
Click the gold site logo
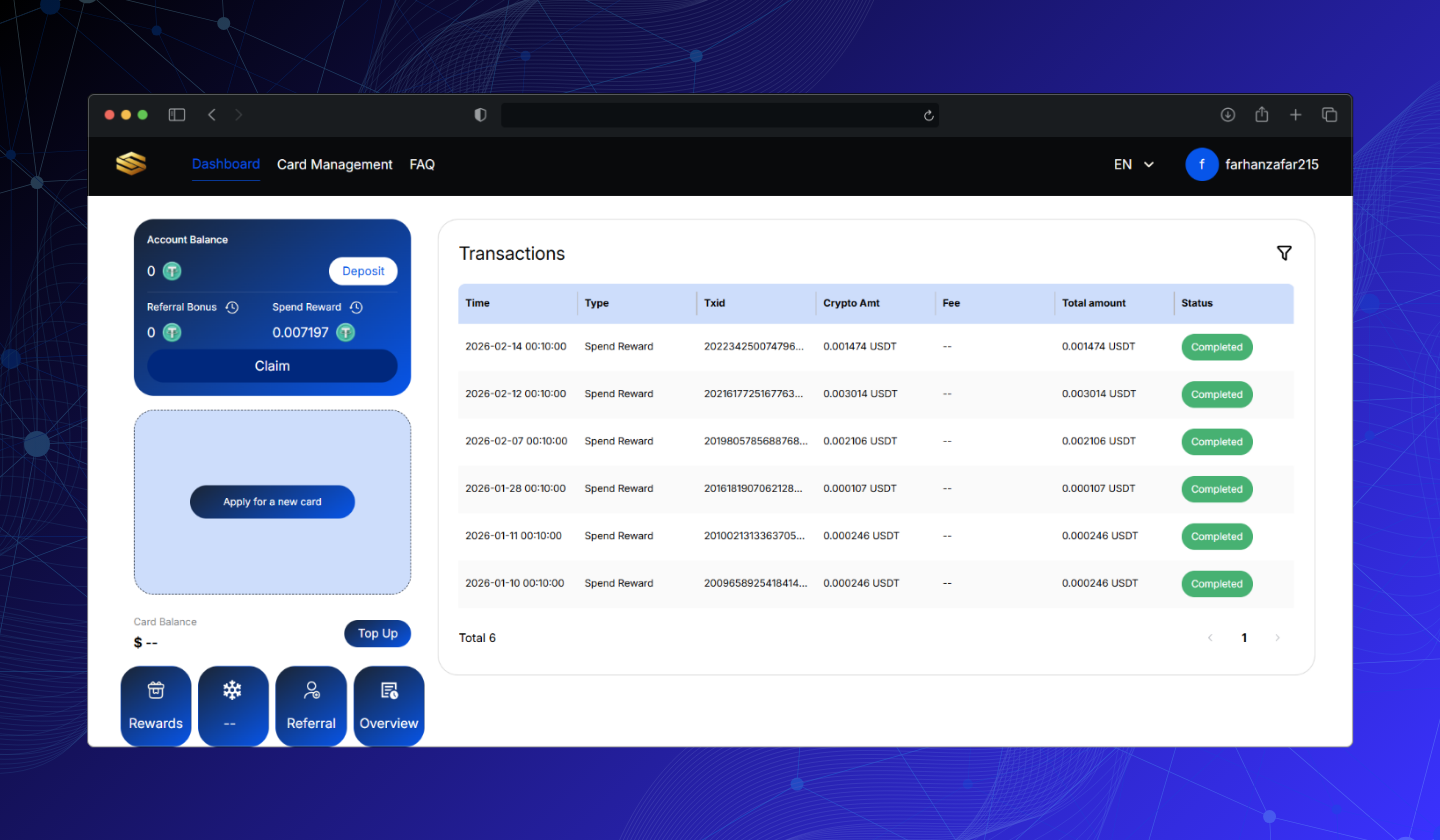click(131, 164)
